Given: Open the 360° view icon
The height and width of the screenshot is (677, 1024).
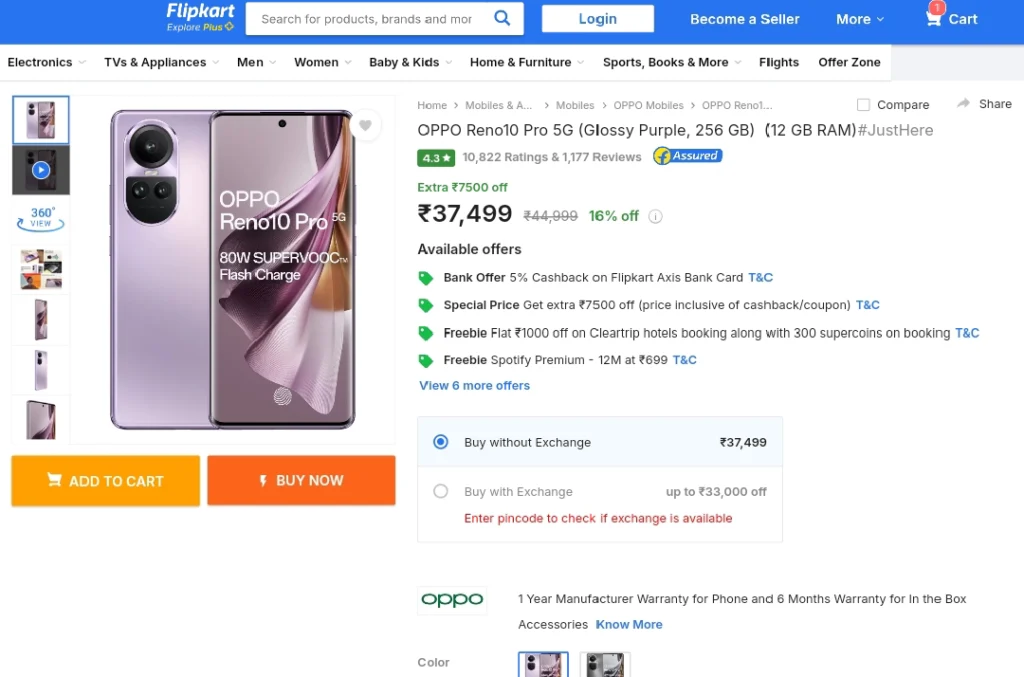Looking at the screenshot, I should pos(40,219).
